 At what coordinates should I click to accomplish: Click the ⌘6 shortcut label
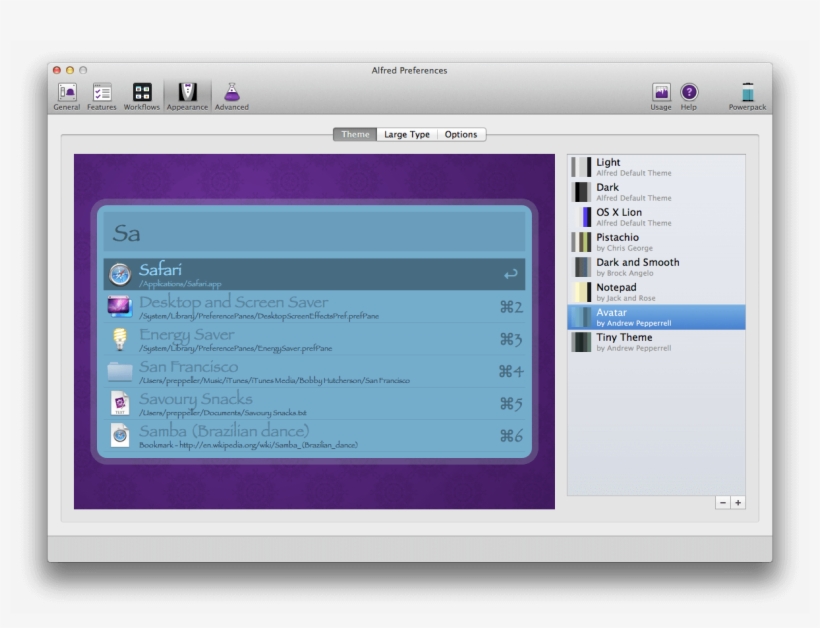511,436
